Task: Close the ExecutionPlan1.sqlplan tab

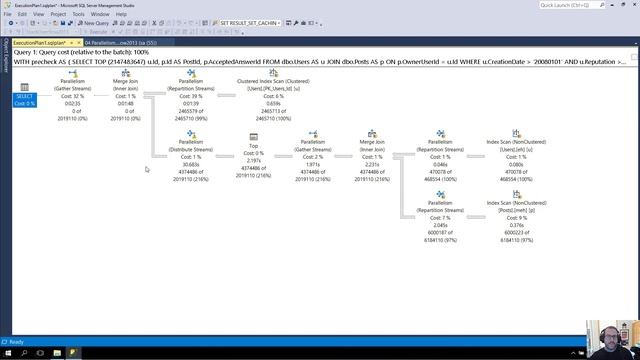Action: click(78, 42)
